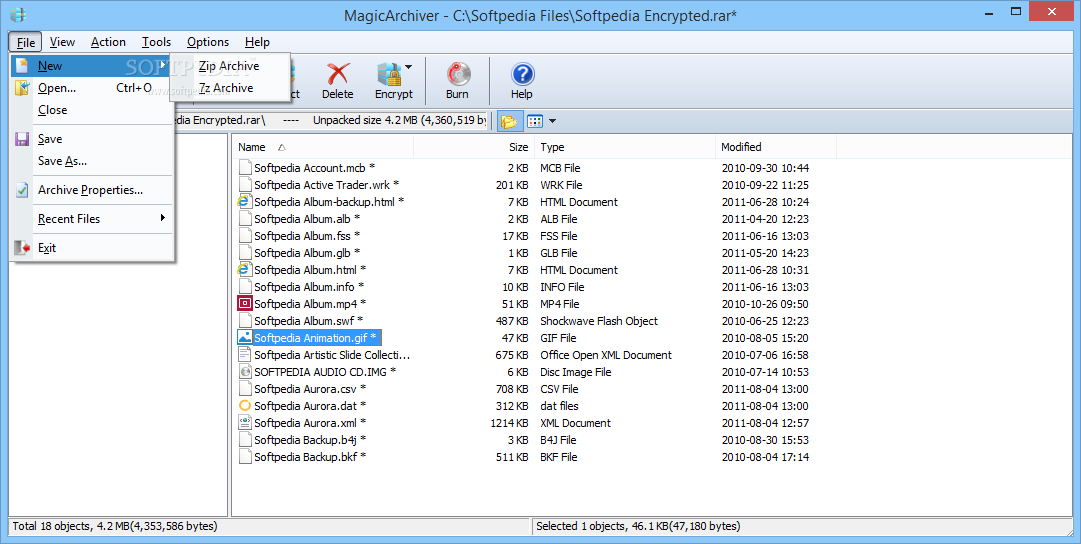Expand the Recent Files submenu
1081x544 pixels.
163,218
